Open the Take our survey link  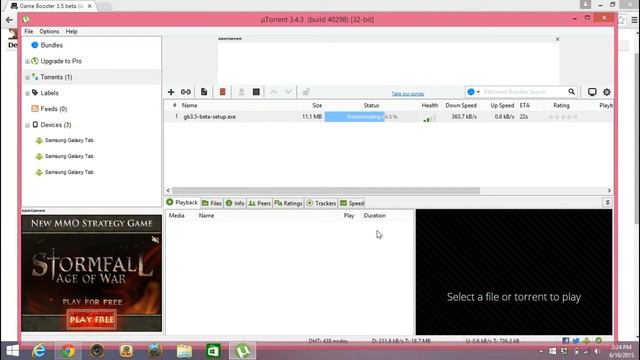coord(408,94)
